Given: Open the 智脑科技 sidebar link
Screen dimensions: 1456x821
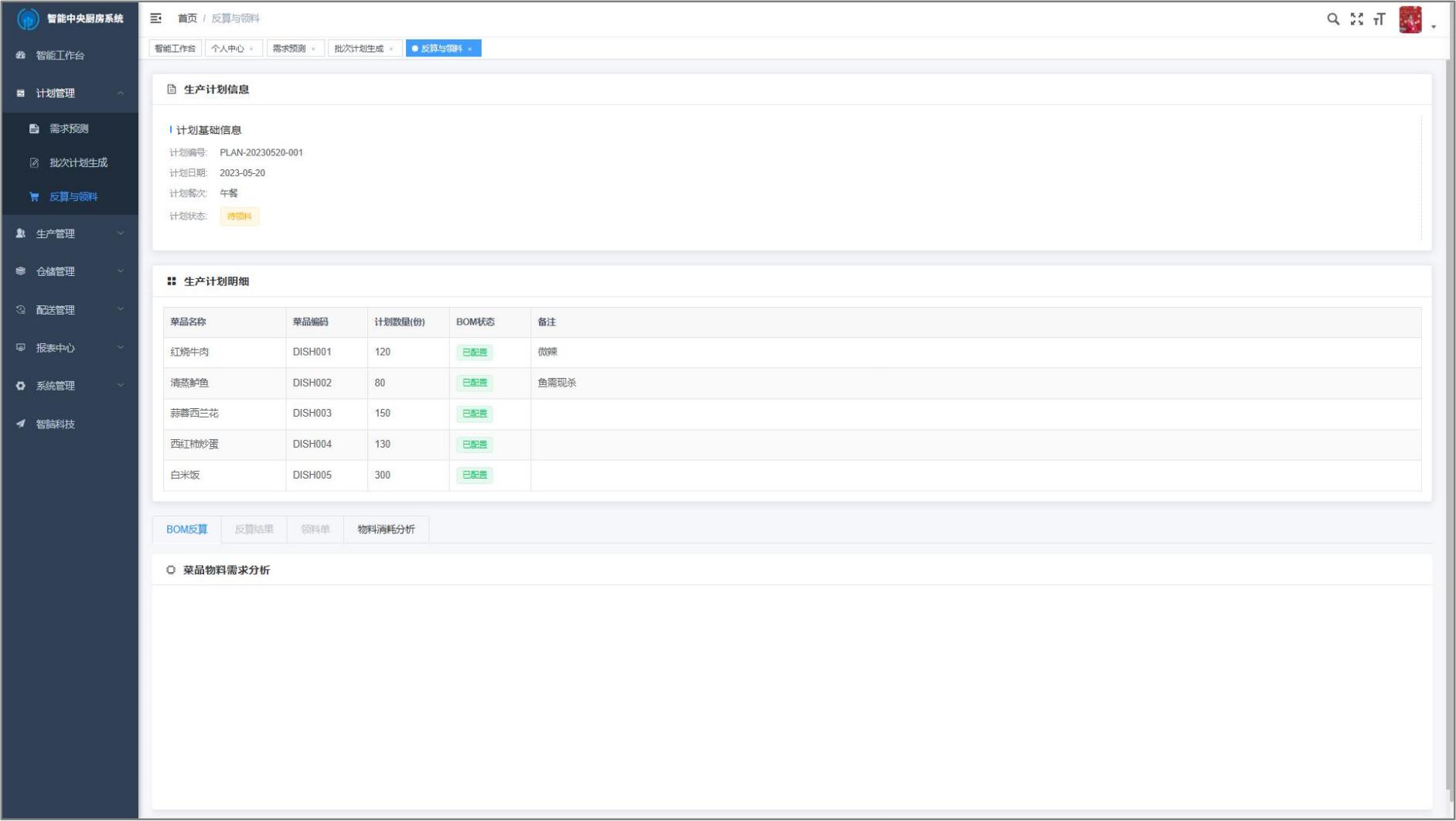Looking at the screenshot, I should pyautogui.click(x=55, y=424).
